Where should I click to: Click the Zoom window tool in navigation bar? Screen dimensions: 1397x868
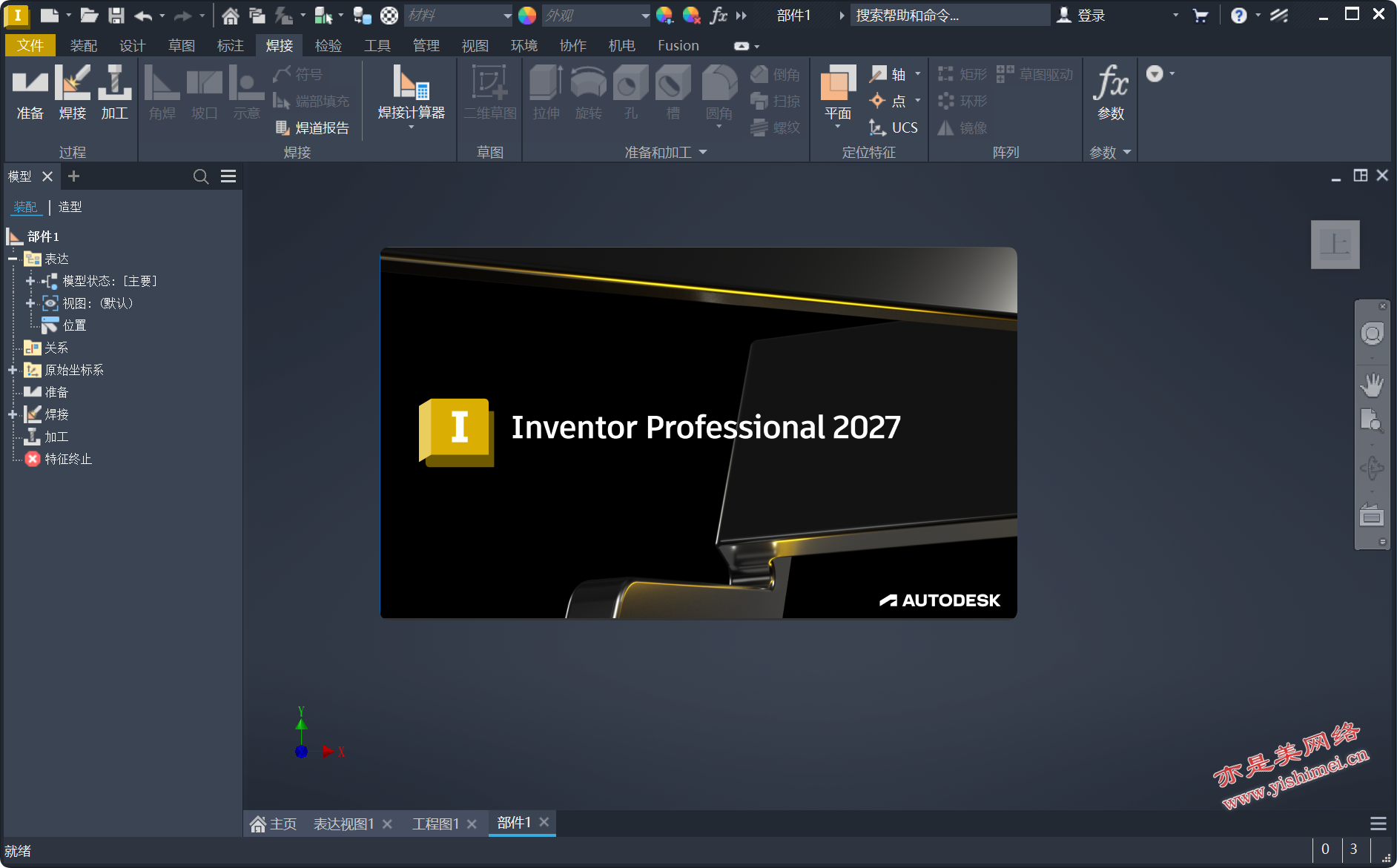coord(1372,422)
